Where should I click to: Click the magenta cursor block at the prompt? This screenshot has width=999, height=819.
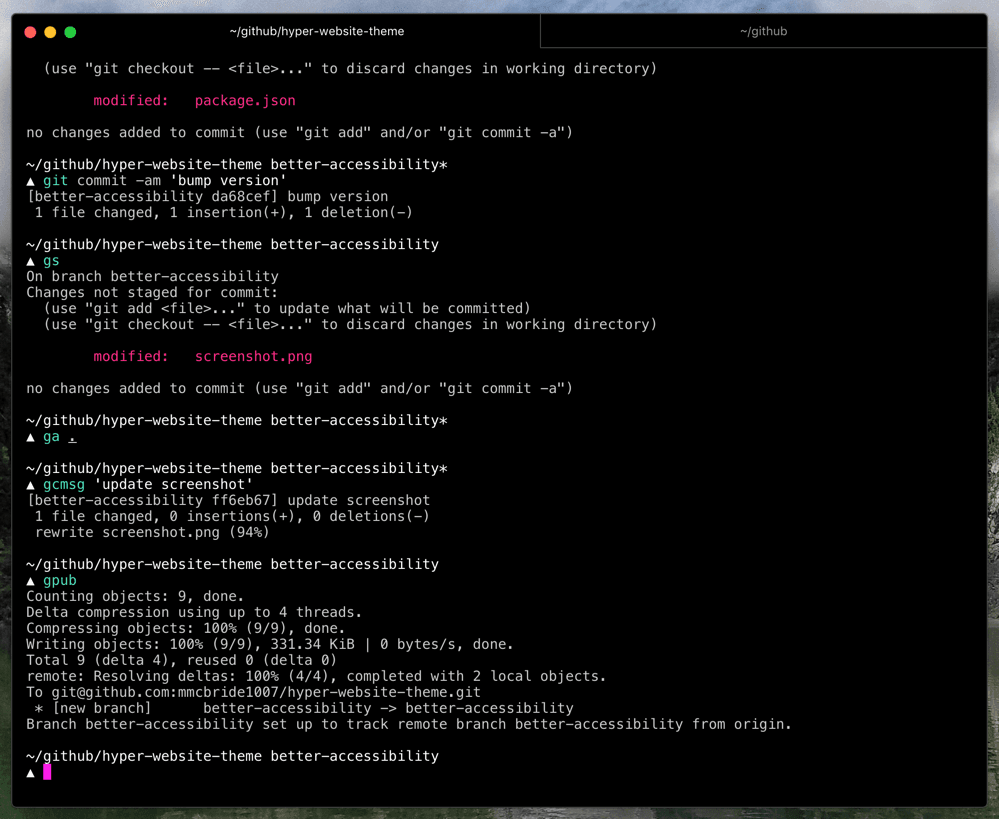point(47,772)
